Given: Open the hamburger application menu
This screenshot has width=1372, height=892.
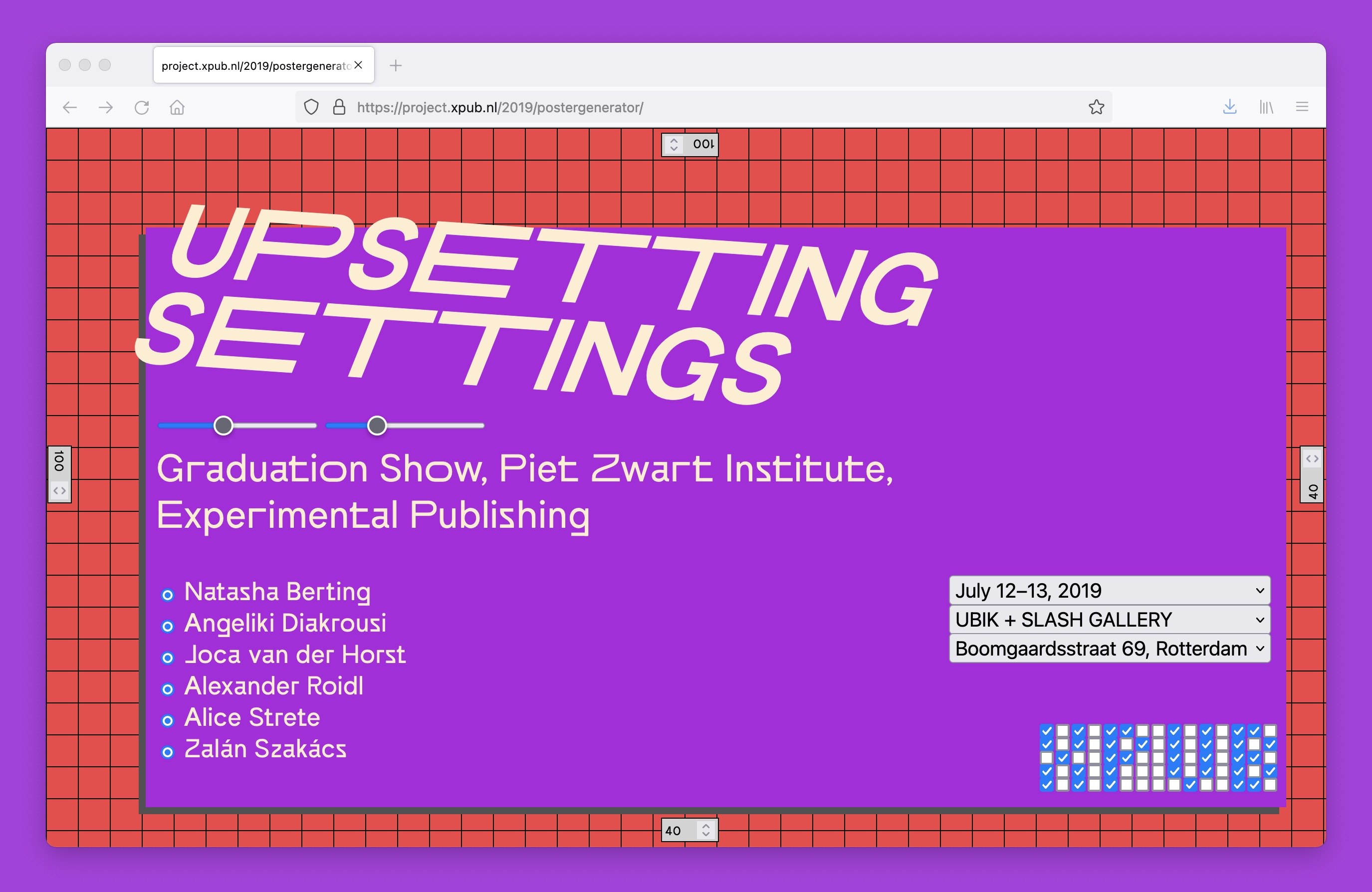Looking at the screenshot, I should pyautogui.click(x=1302, y=107).
